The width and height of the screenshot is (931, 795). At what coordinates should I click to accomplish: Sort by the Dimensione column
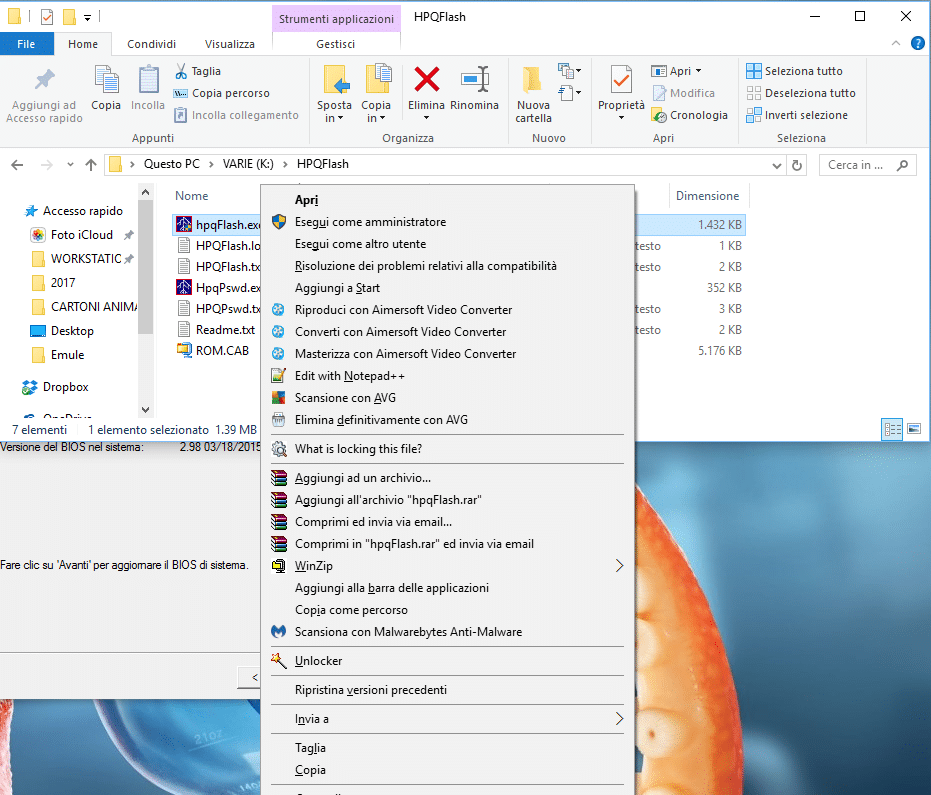tap(708, 196)
